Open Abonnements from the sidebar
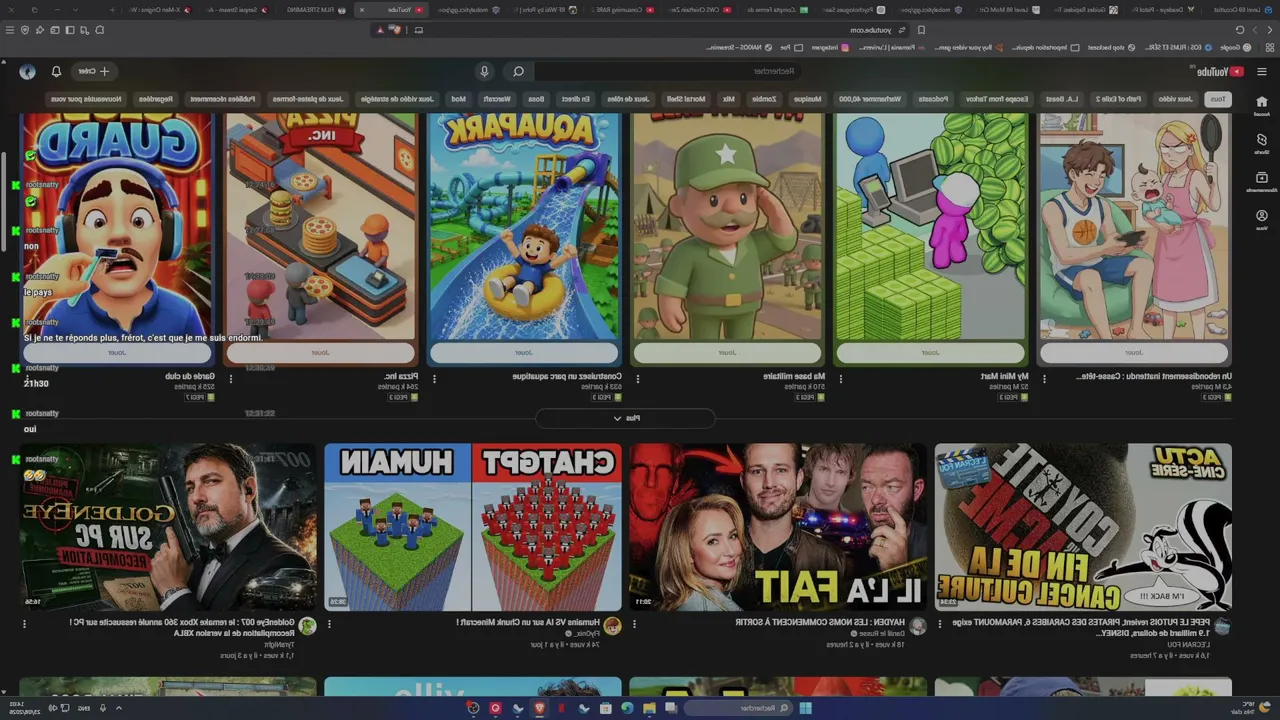1280x720 pixels. point(1262,181)
